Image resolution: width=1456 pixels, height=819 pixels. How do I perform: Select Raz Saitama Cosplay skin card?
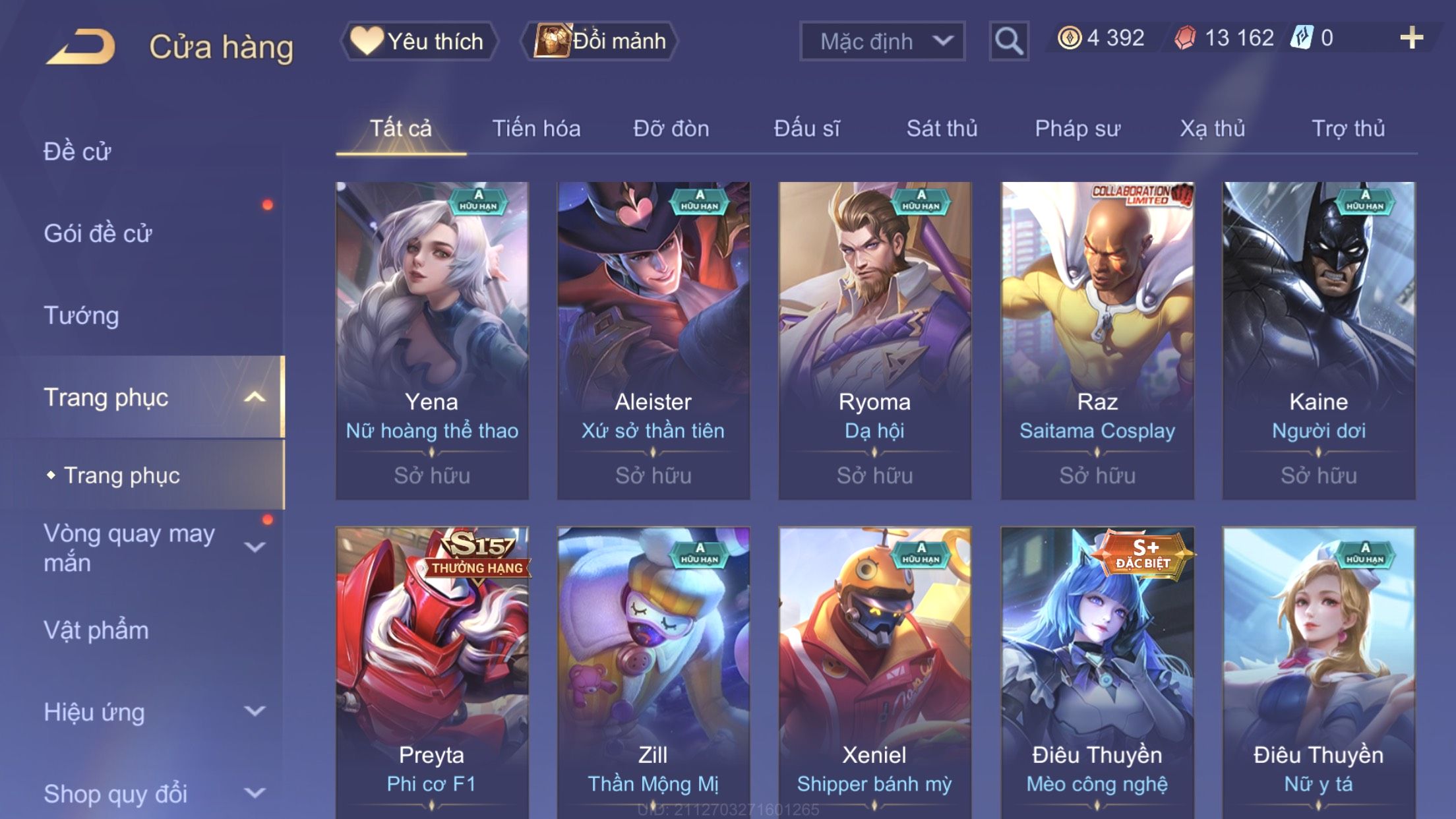[x=1097, y=340]
